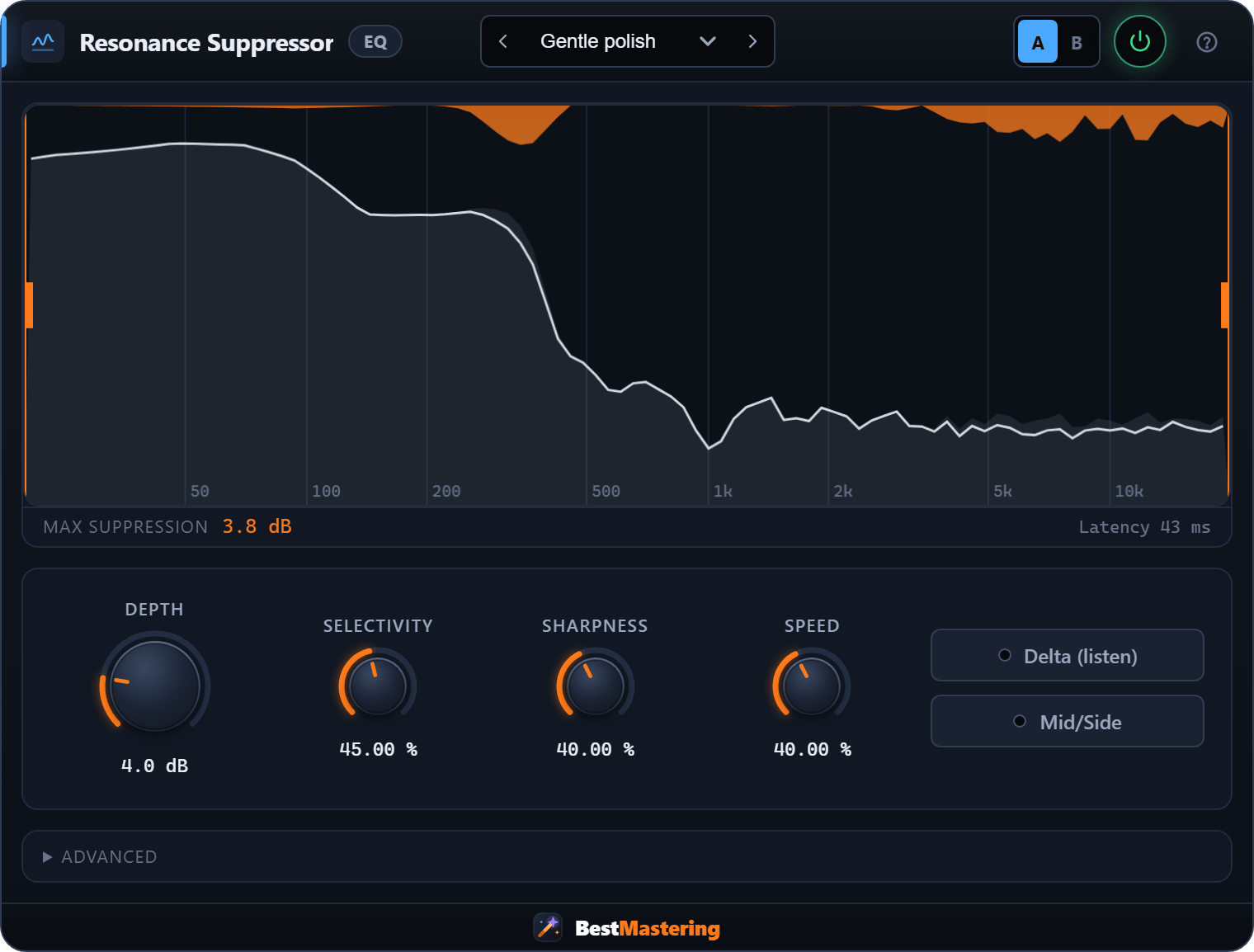Click the 10k frequency label
Screen dimensions: 1254x952
tap(1129, 491)
